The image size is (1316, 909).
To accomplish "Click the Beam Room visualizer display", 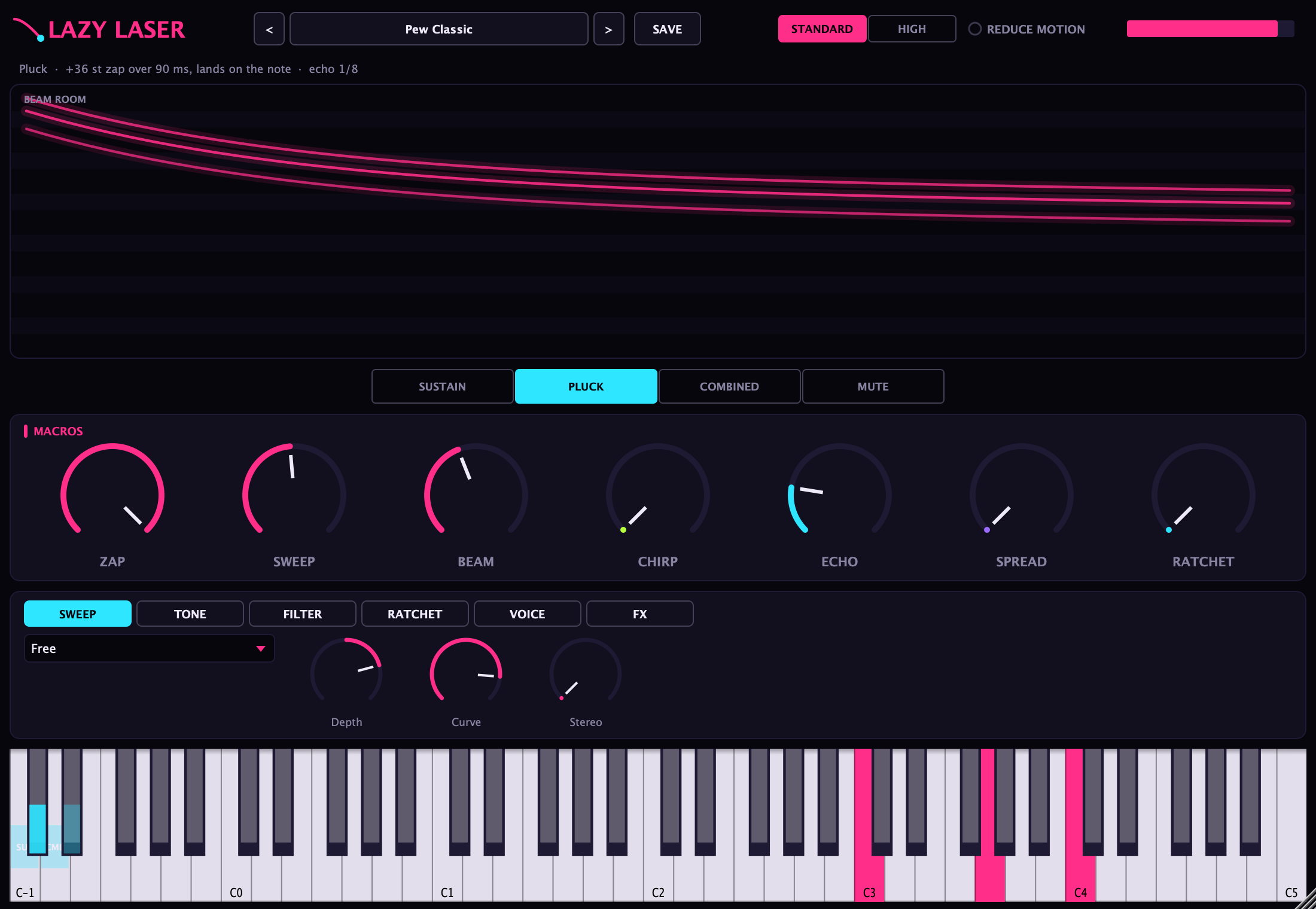I will tap(657, 221).
